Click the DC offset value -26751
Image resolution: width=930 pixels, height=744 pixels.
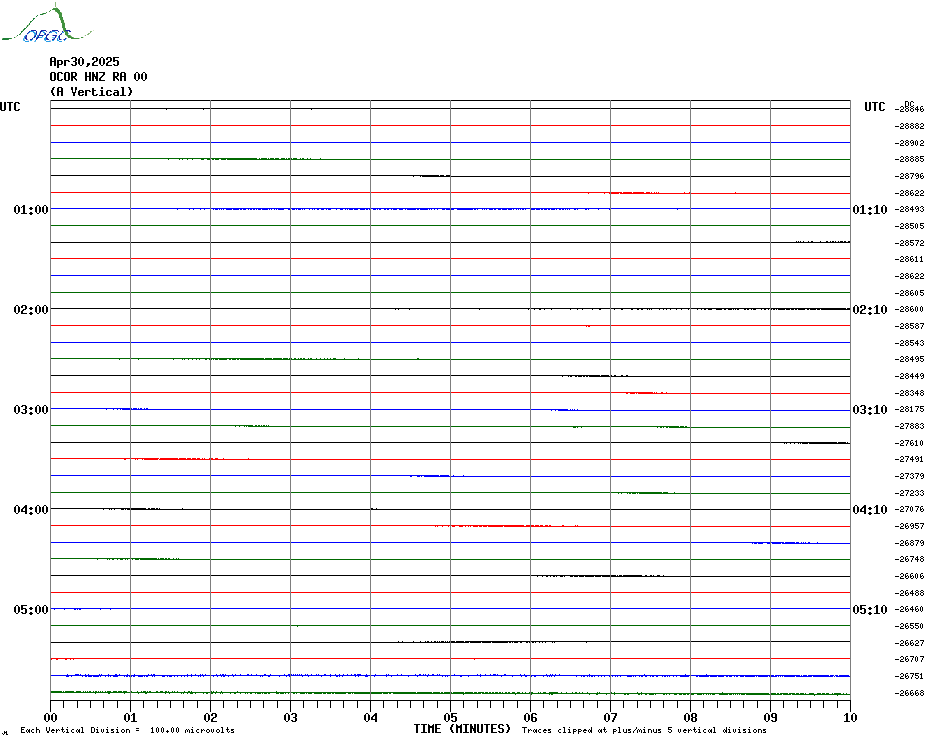pyautogui.click(x=909, y=676)
